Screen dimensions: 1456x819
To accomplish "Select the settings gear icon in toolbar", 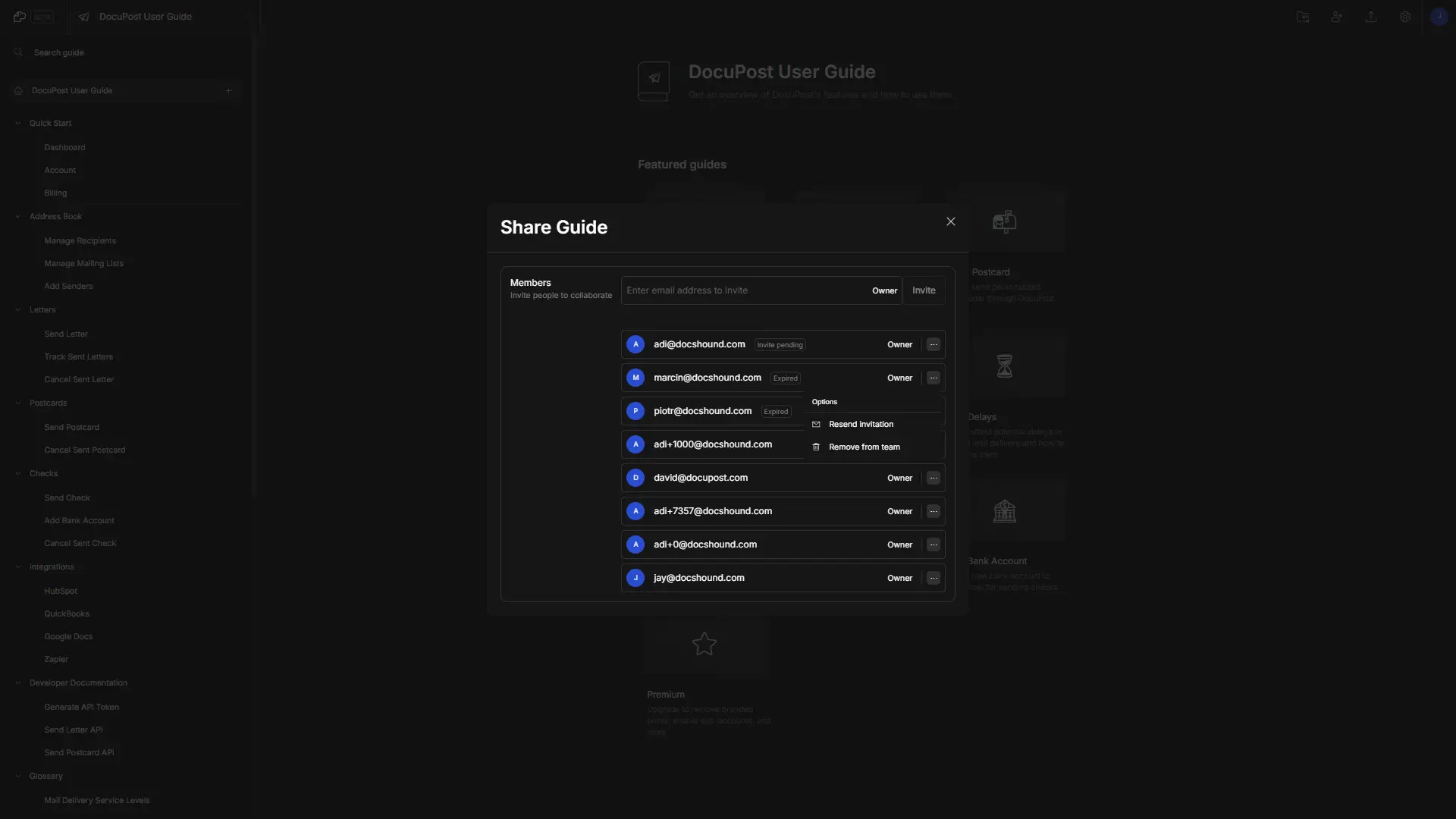I will [1405, 17].
